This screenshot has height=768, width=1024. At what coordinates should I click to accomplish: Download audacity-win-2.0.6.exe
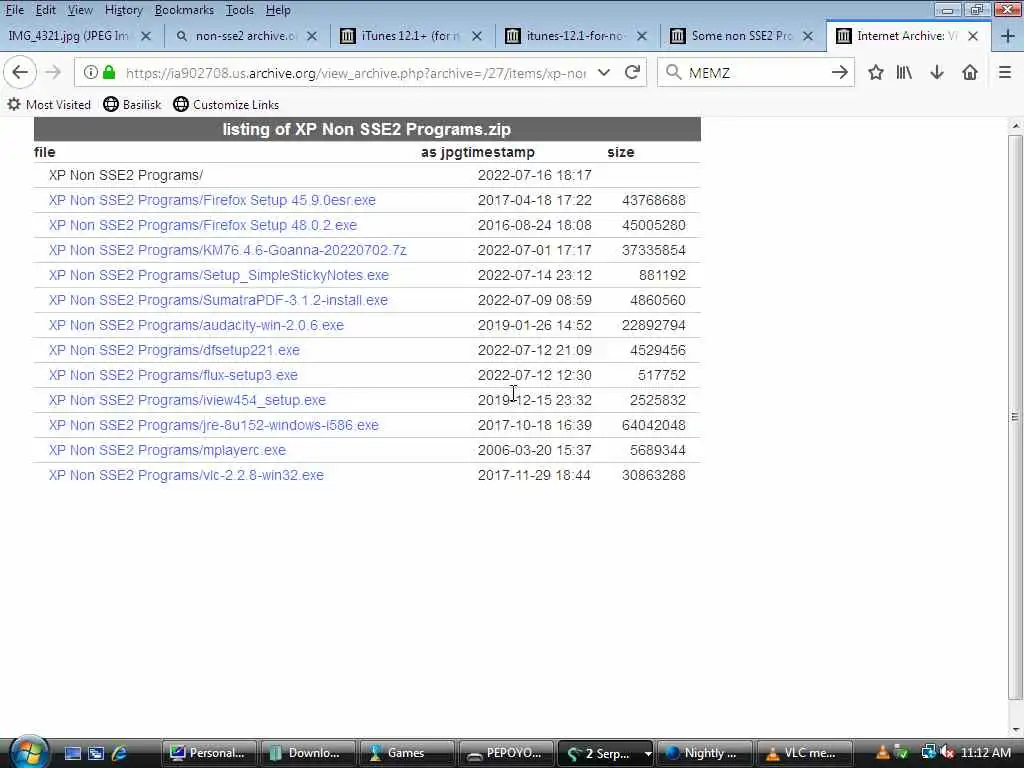tap(196, 325)
